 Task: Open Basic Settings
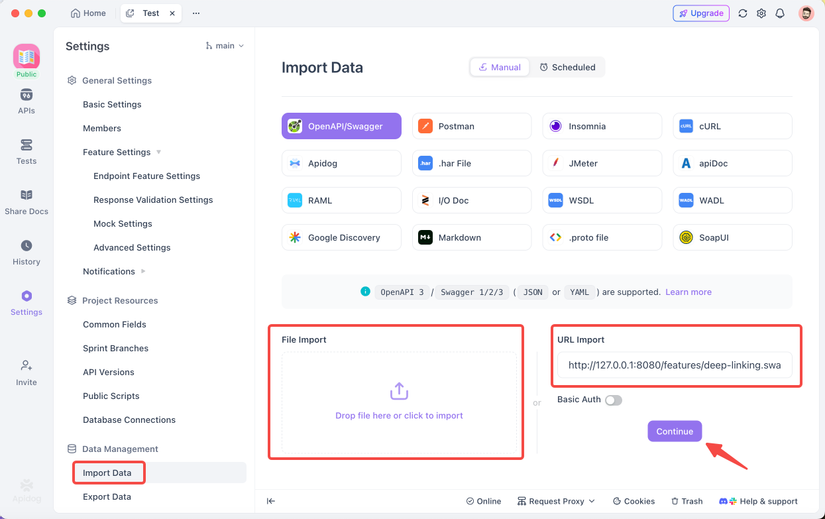point(112,104)
